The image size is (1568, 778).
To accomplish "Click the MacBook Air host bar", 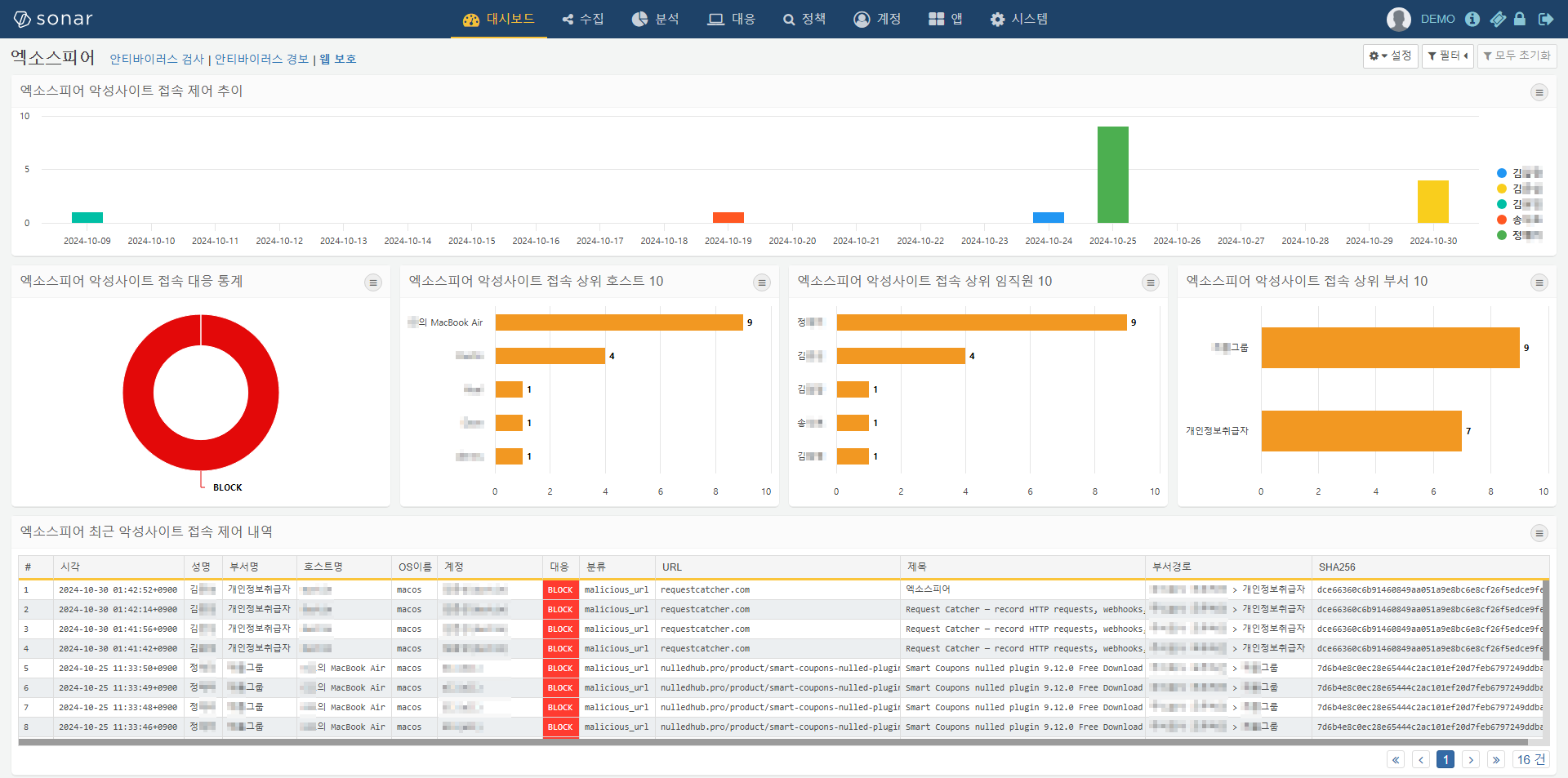I will click(619, 322).
